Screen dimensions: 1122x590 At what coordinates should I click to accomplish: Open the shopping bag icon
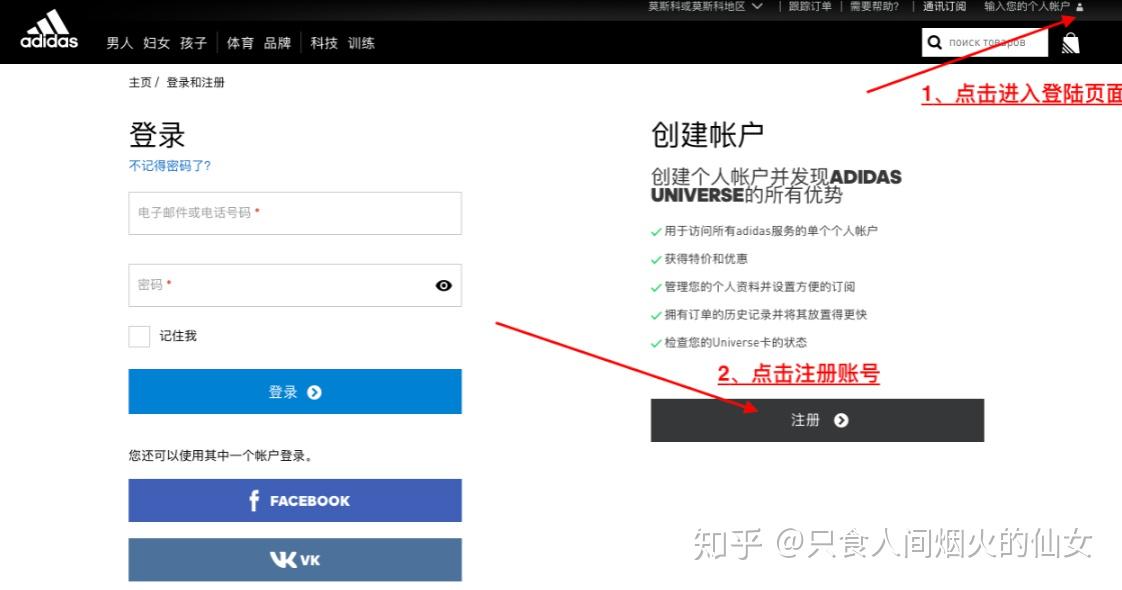point(1070,43)
